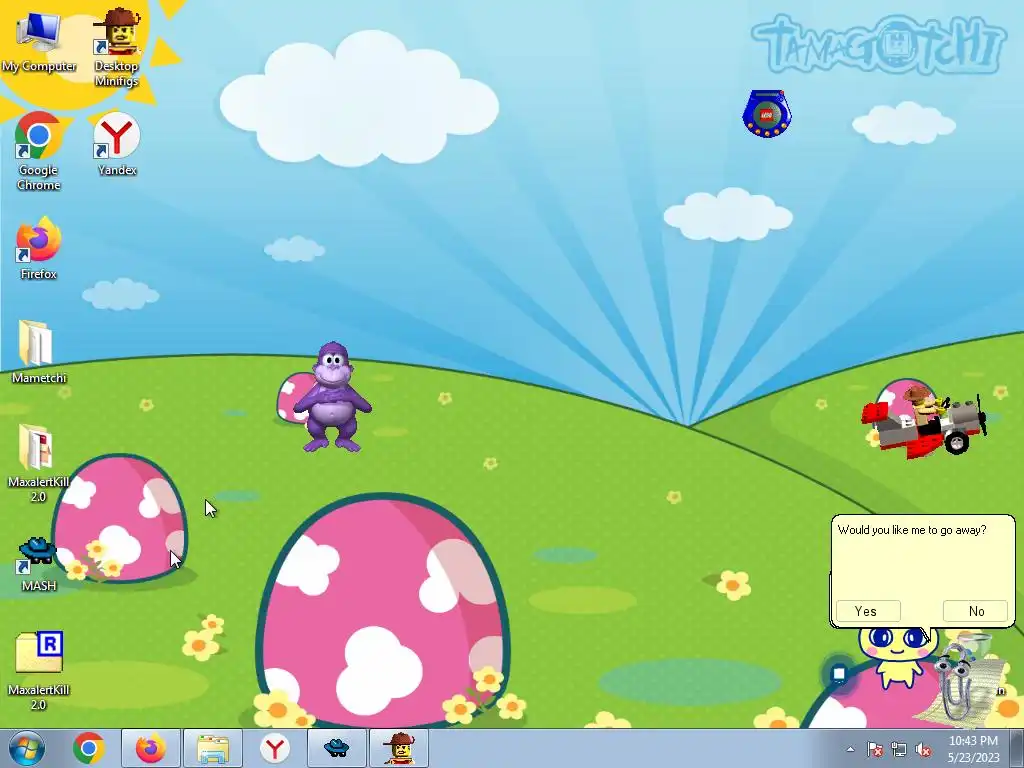The height and width of the screenshot is (768, 1024).
Task: Click the 'Would you like me to go away?' text
Action: 912,530
